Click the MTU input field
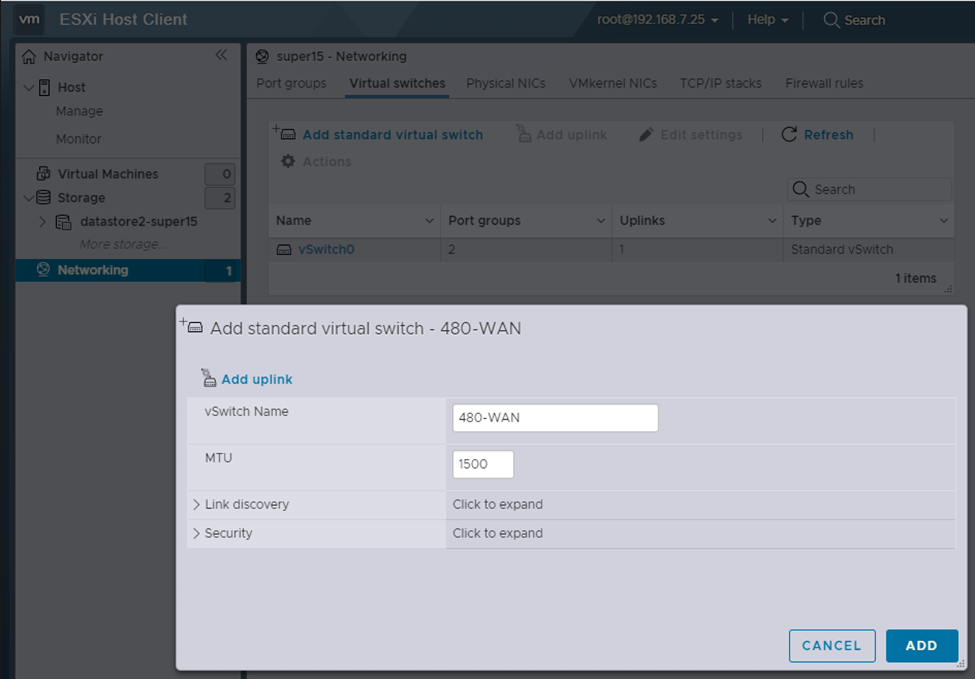The image size is (975, 679). (483, 464)
